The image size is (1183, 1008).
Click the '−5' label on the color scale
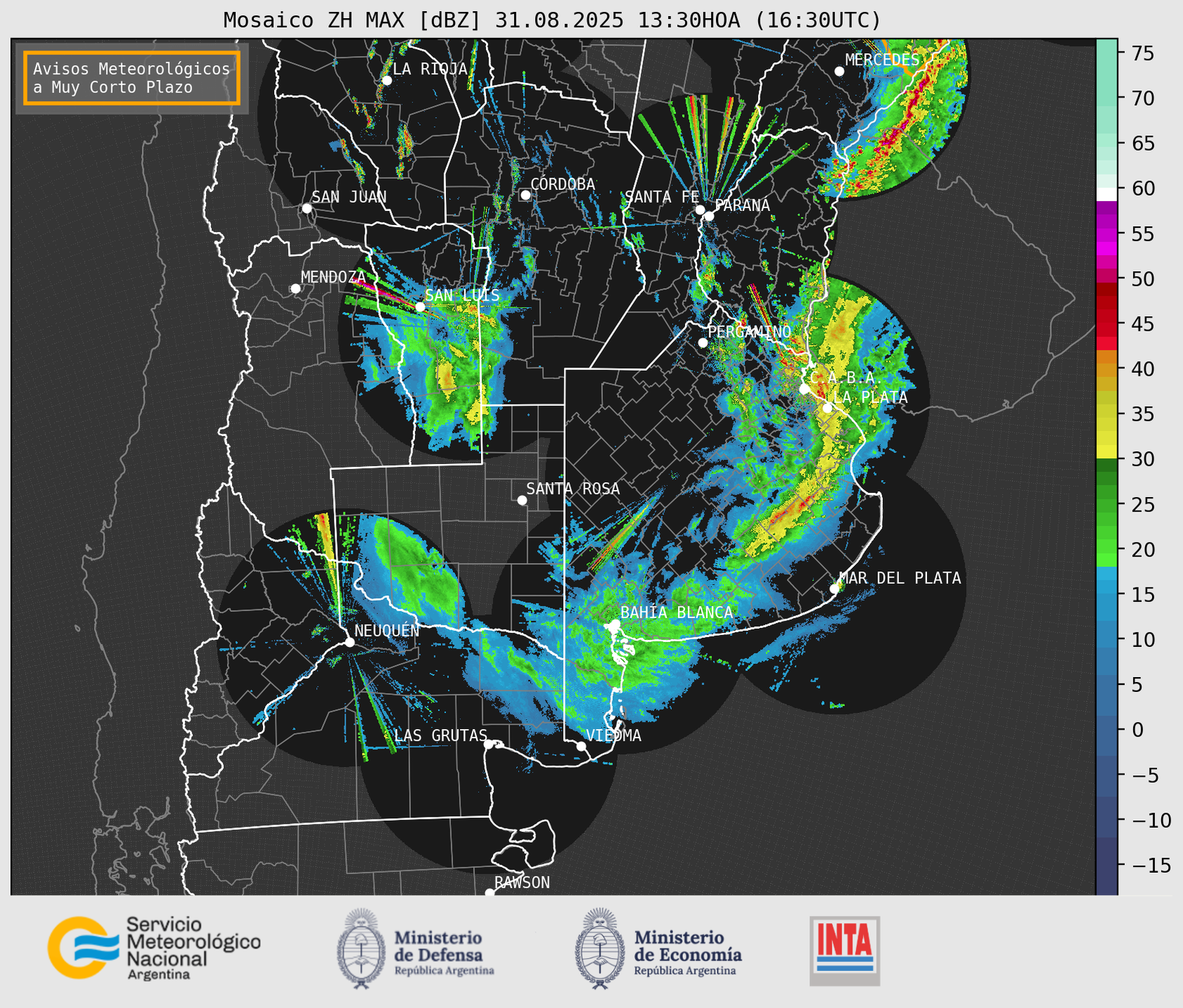[x=1146, y=775]
